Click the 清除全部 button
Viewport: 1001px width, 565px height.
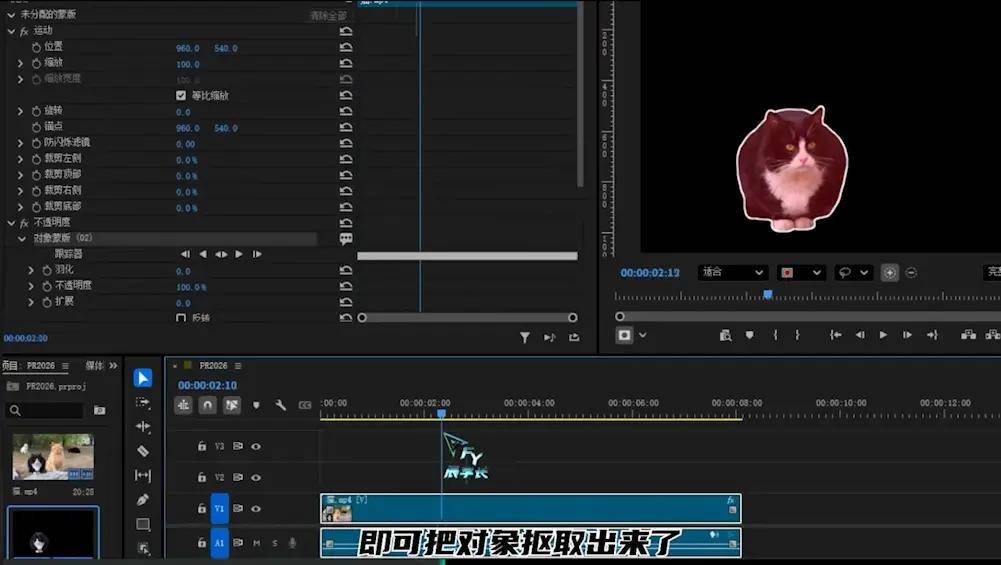[327, 15]
